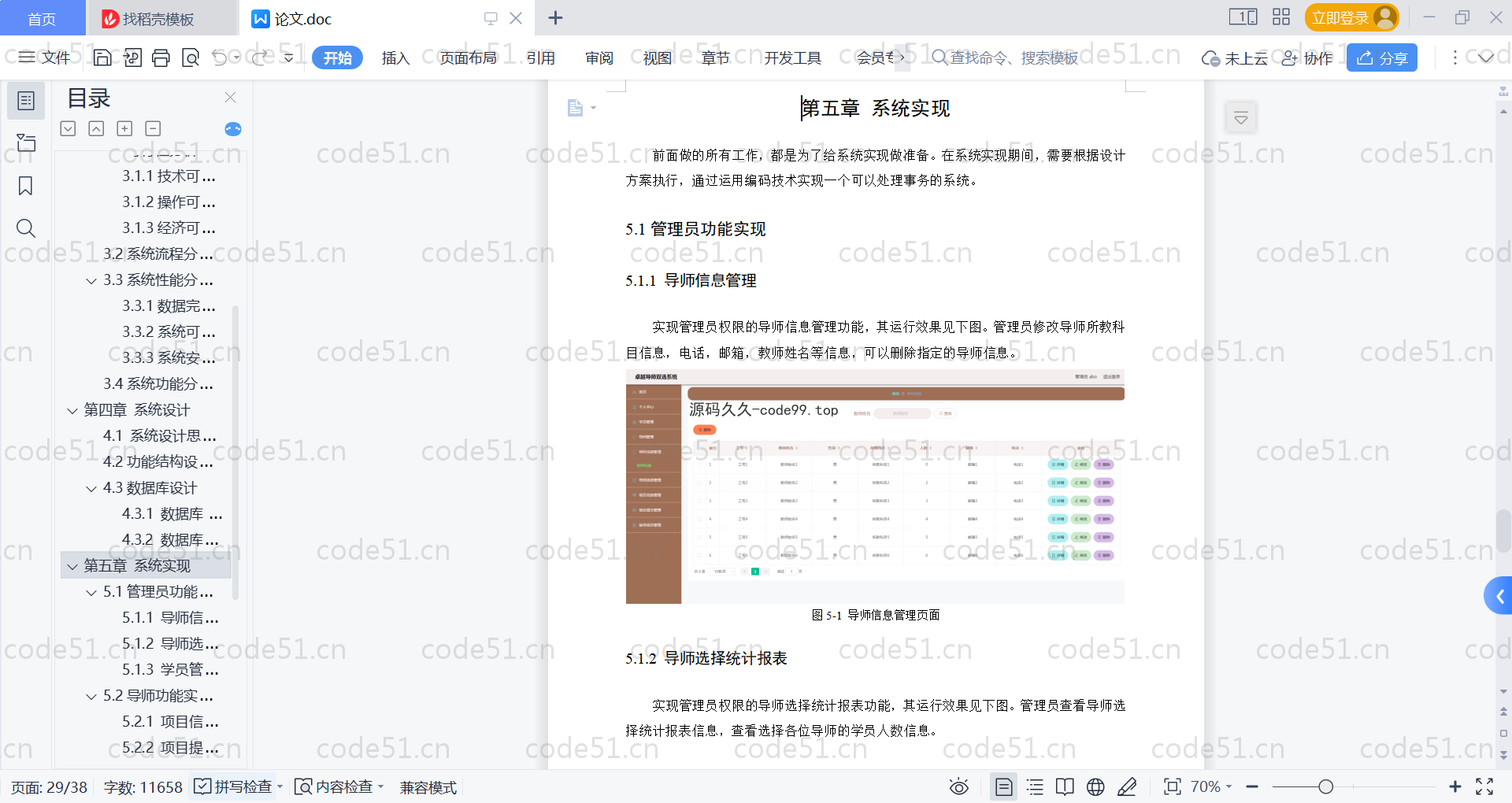The height and width of the screenshot is (803, 1512).
Task: Select the 插入 ribbon tab
Action: point(396,57)
